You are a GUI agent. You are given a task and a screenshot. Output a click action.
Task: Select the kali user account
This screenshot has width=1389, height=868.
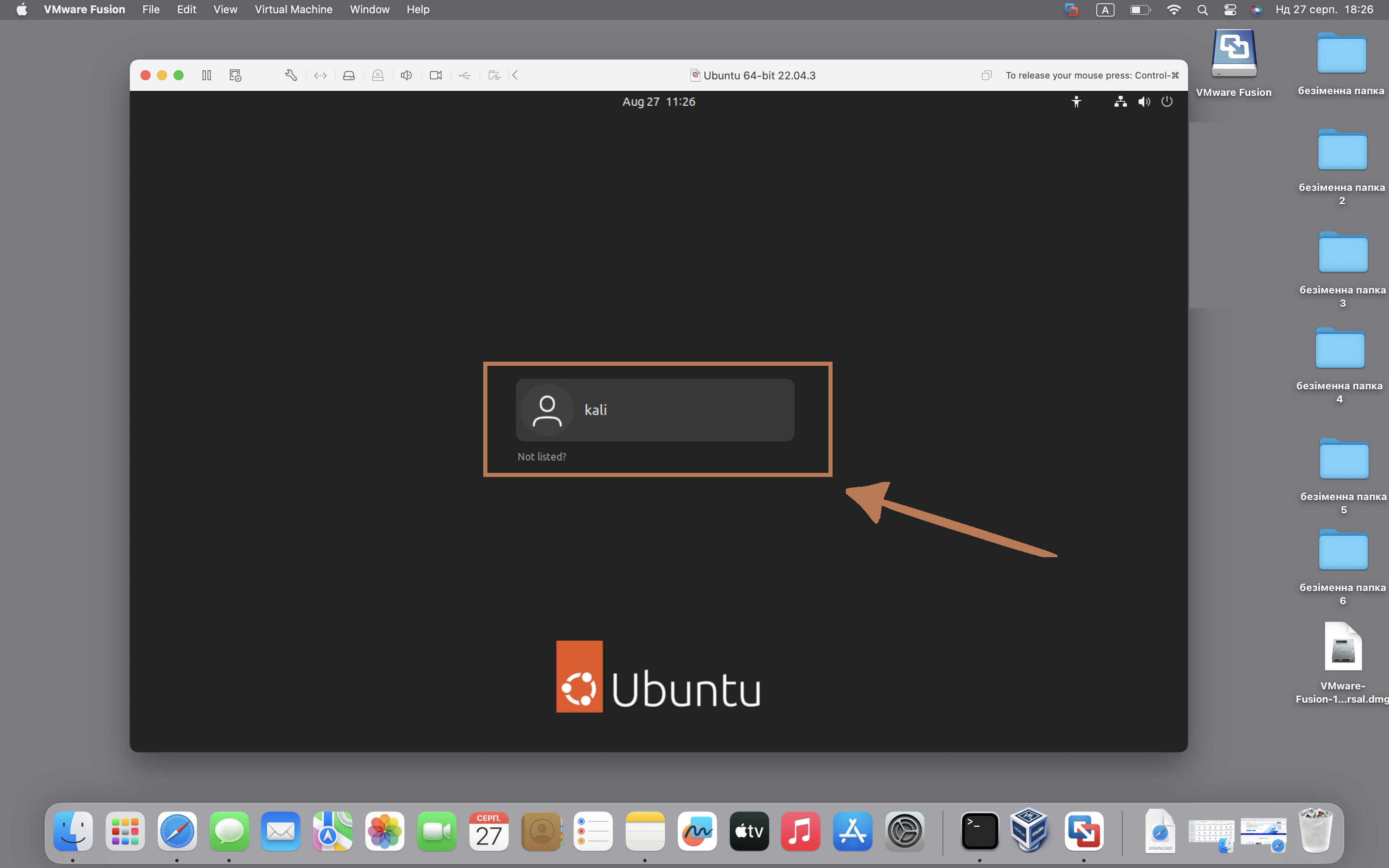pos(655,410)
